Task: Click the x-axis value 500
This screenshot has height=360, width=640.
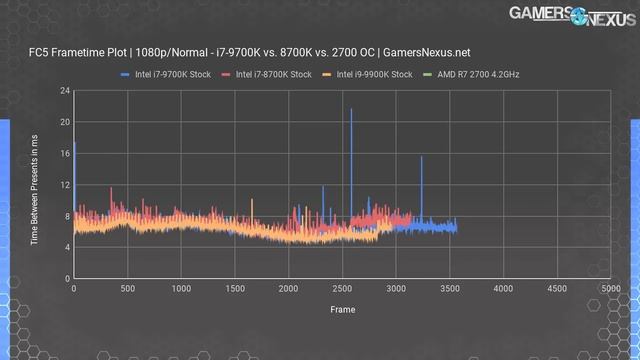Action: point(127,289)
